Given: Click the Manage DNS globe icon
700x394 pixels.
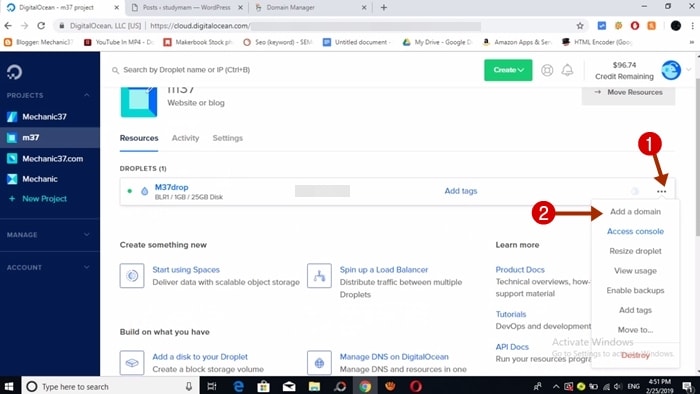Looking at the screenshot, I should pos(319,363).
